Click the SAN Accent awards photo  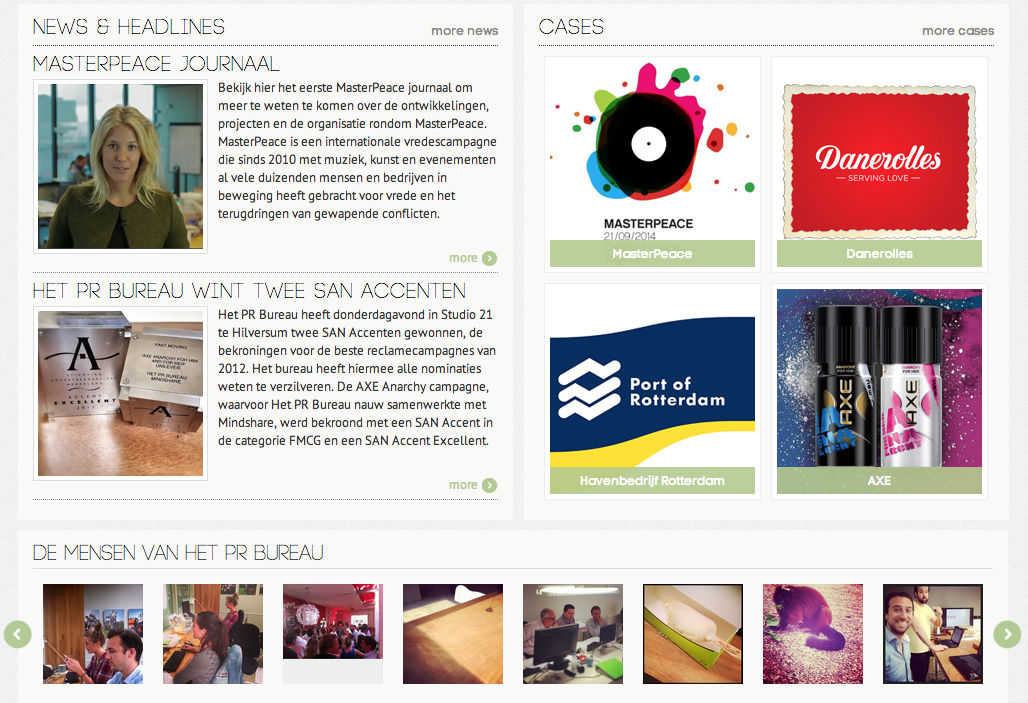[121, 393]
